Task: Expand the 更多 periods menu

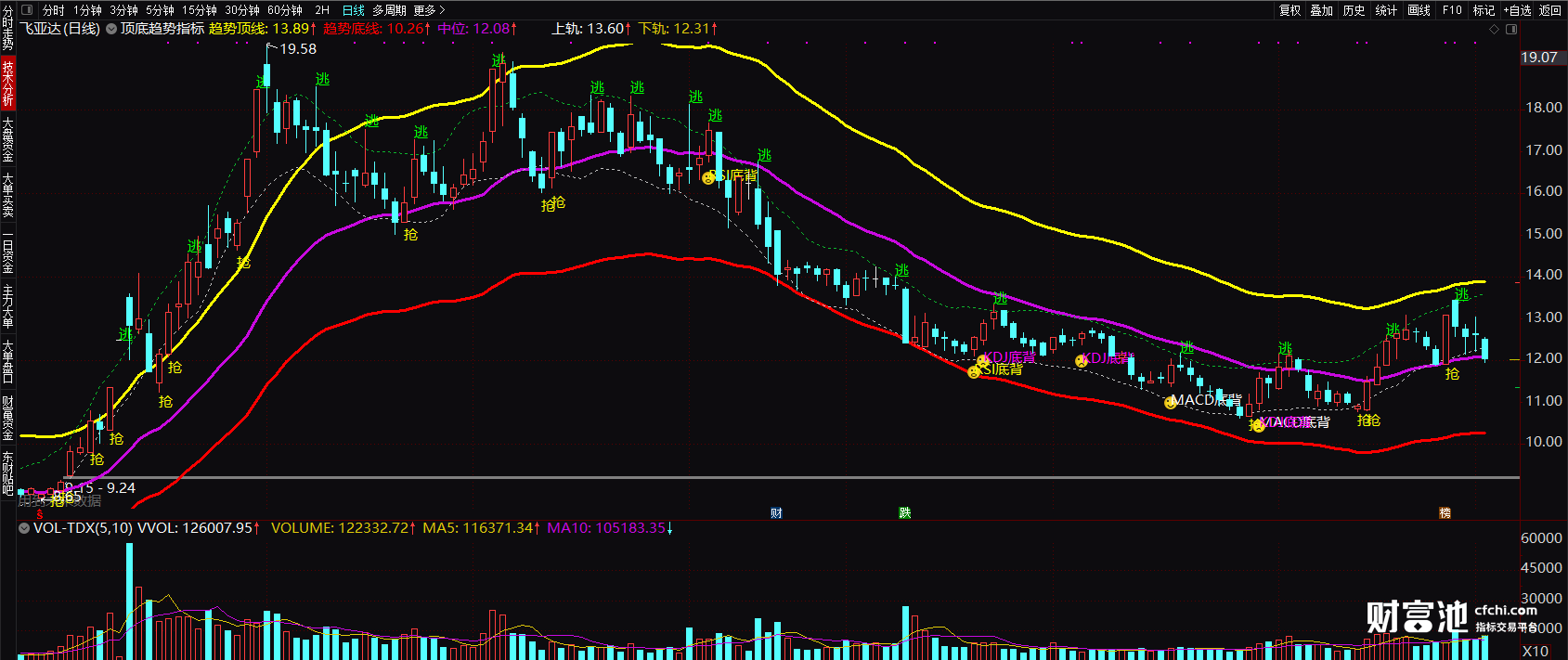Action: 429,10
